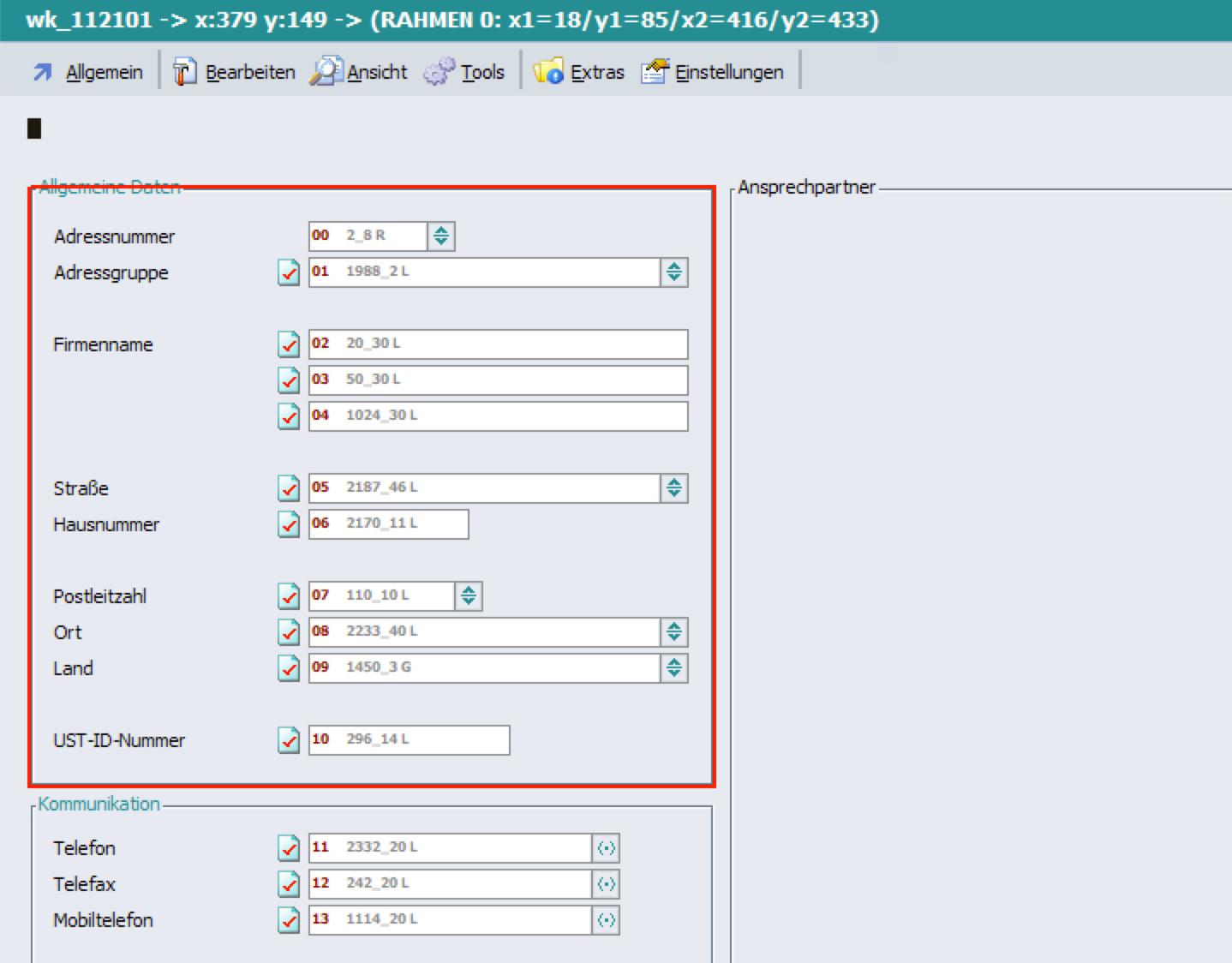Click the dial icon beside Telefon field
This screenshot has height=963, width=1232.
tap(606, 848)
